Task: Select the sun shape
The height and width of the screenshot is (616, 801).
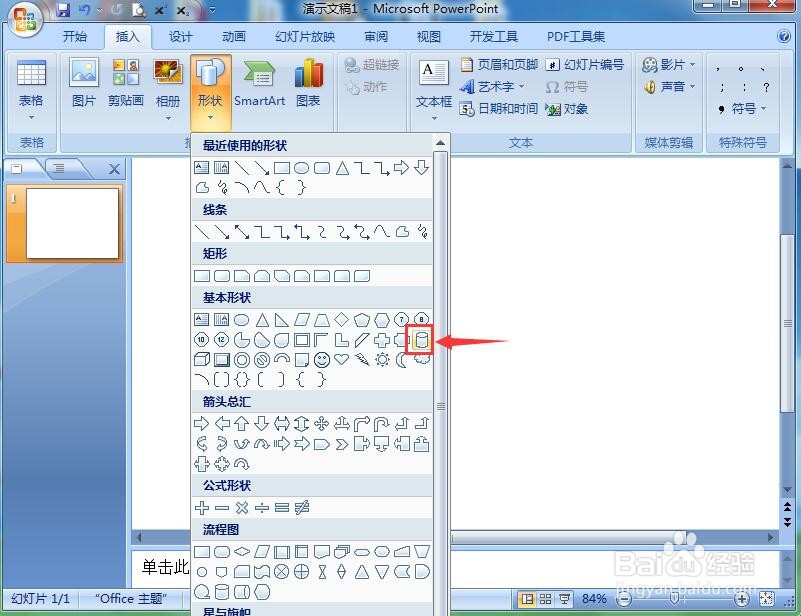Action: coord(382,360)
